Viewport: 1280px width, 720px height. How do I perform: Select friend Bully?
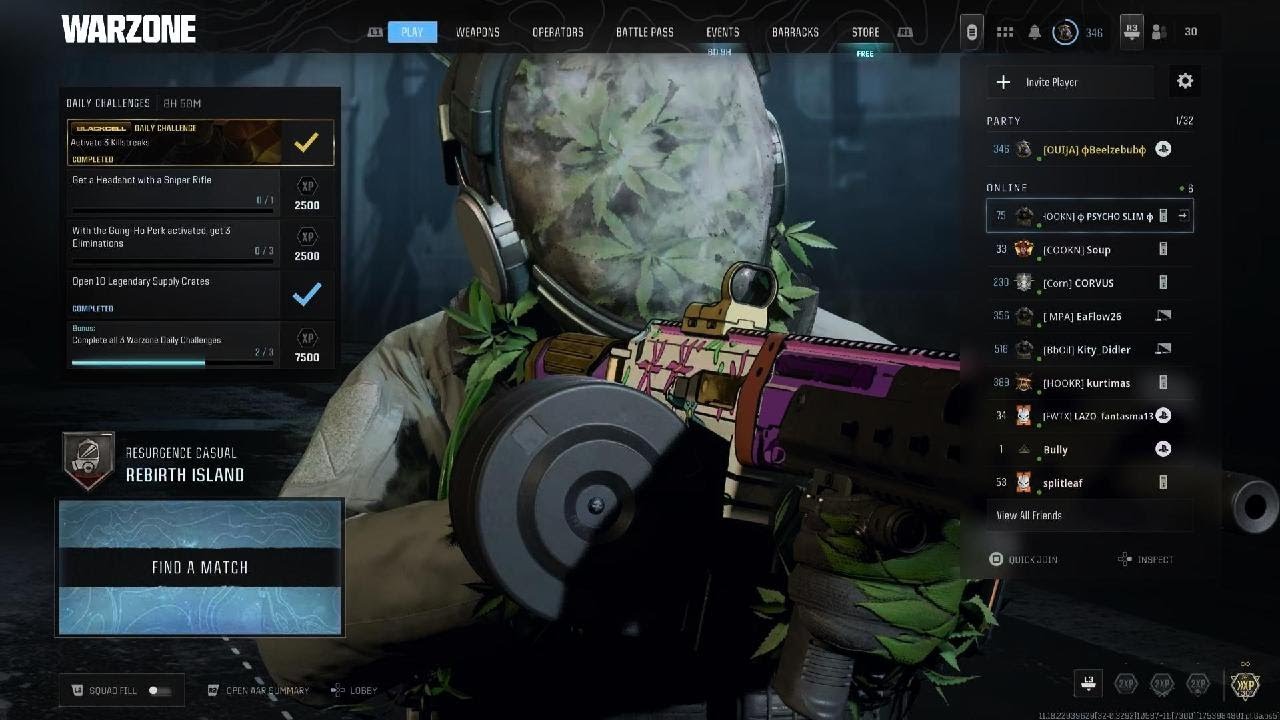pyautogui.click(x=1090, y=450)
